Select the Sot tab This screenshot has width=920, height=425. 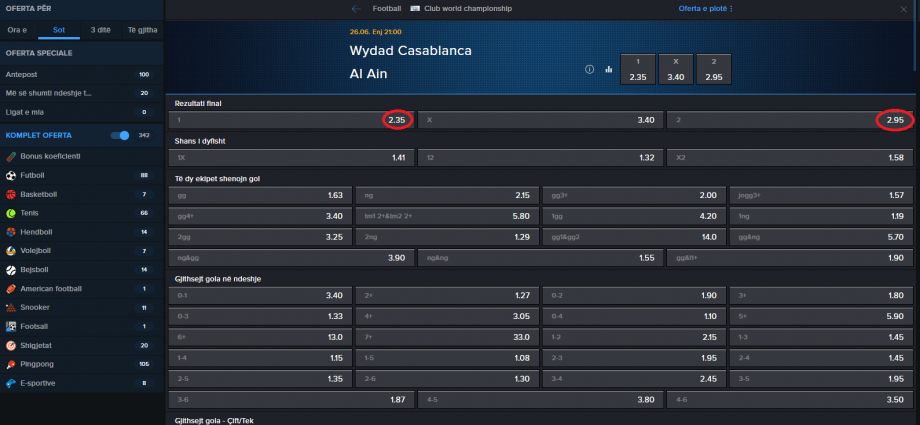pos(59,29)
